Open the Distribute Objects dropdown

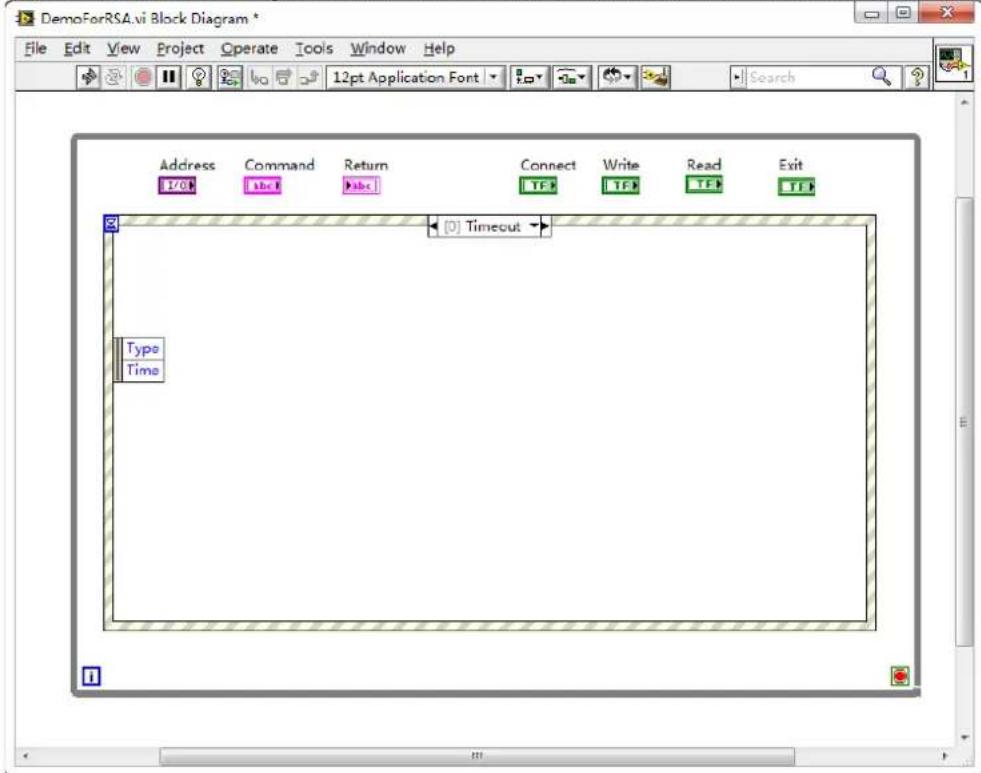pyautogui.click(x=571, y=78)
